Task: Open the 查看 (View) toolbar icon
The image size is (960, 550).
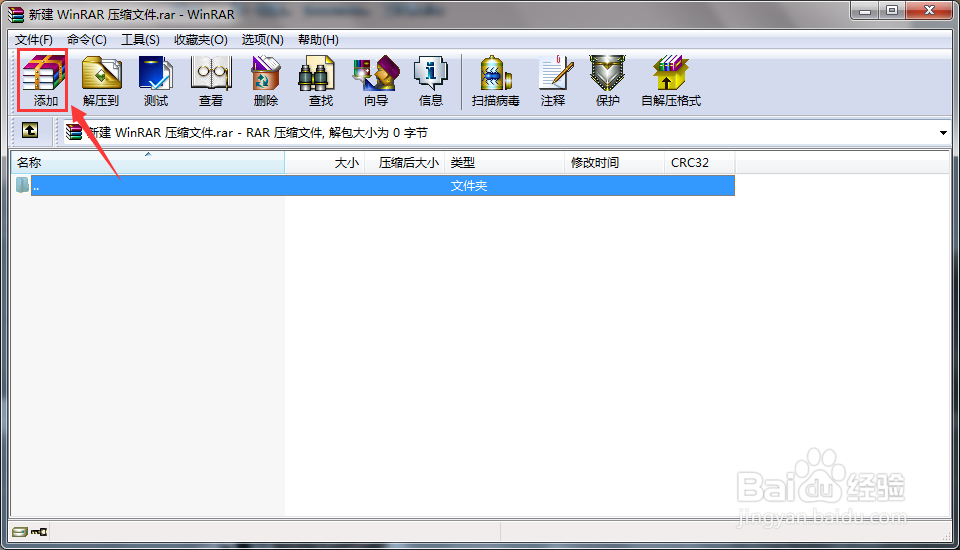Action: click(211, 80)
